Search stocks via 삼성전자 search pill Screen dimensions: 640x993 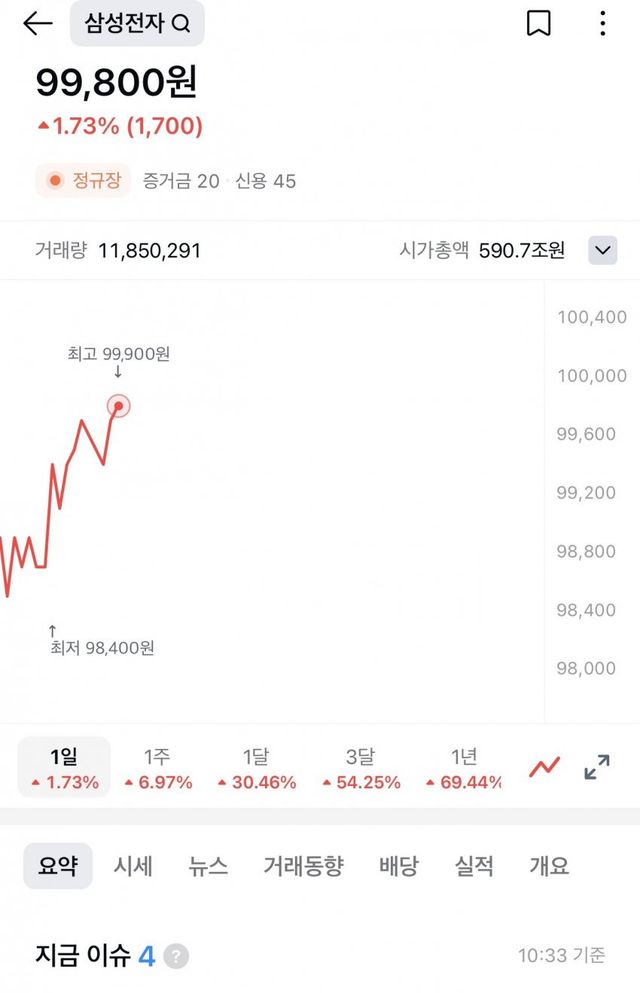[137, 24]
